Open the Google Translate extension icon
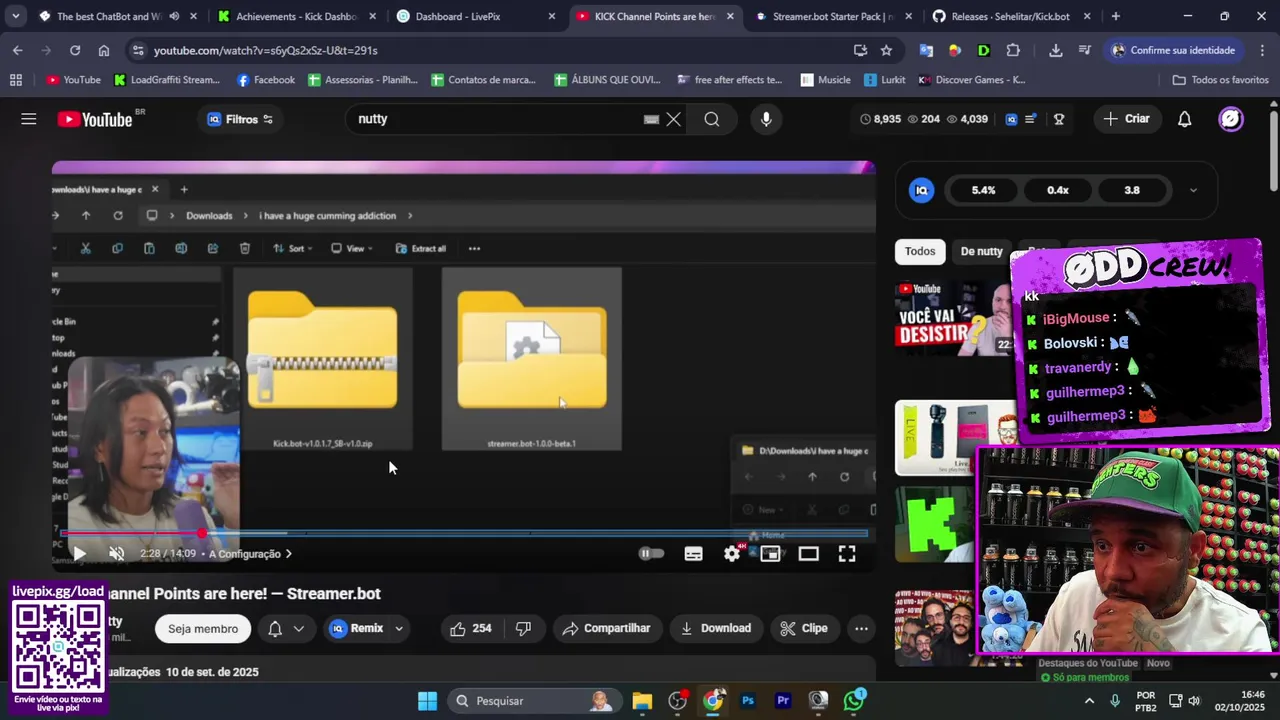1280x720 pixels. coord(926,50)
